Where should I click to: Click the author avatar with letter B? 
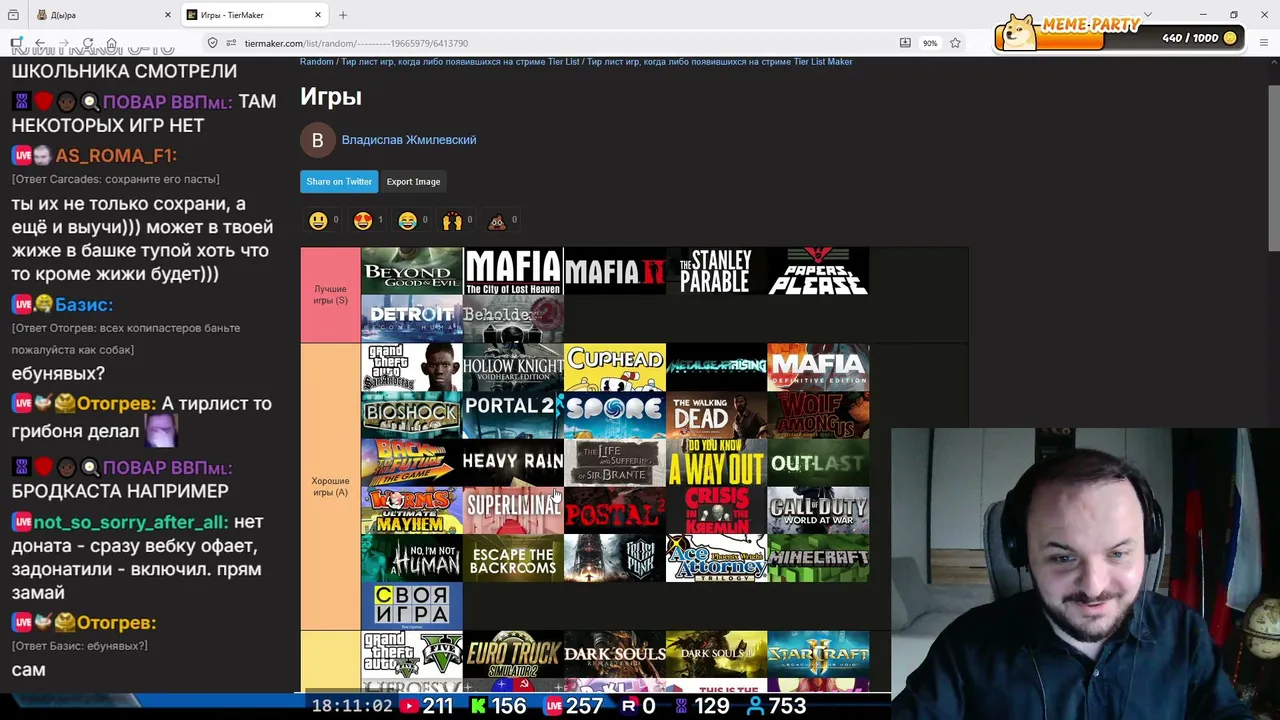click(317, 140)
